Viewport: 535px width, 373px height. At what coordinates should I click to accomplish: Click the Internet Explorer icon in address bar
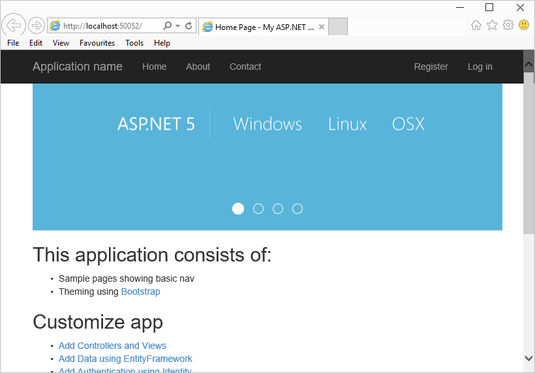click(x=55, y=26)
